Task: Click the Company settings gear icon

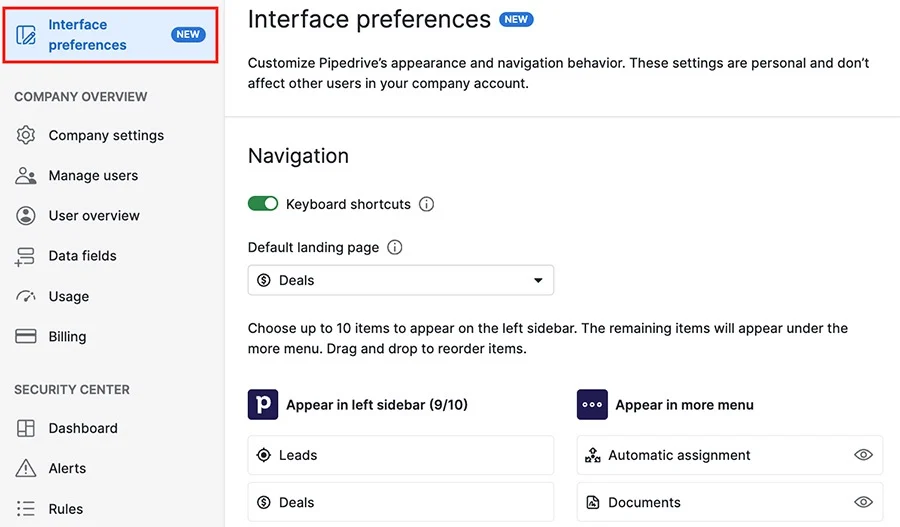Action: pyautogui.click(x=26, y=135)
